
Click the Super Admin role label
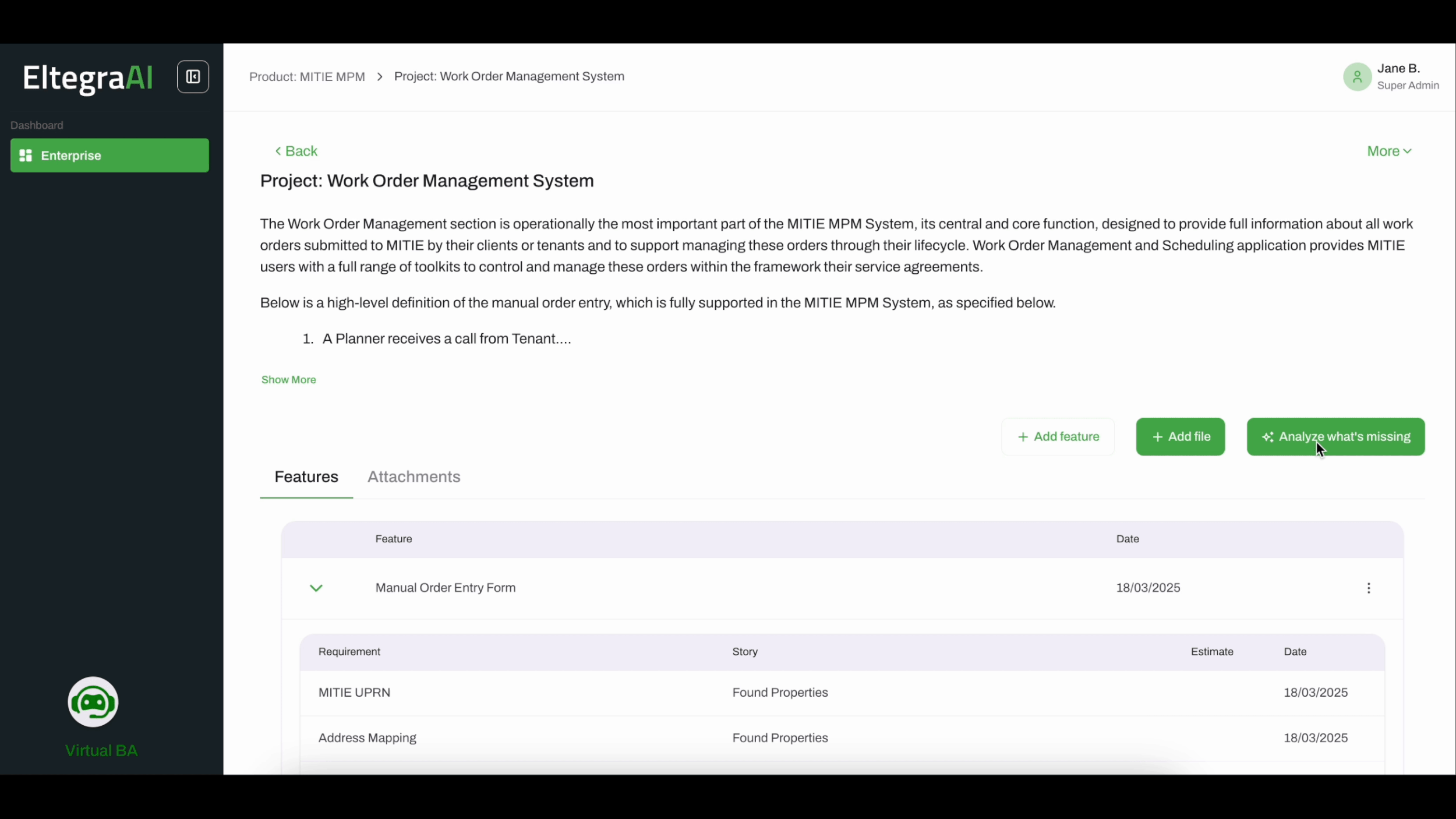coord(1408,86)
